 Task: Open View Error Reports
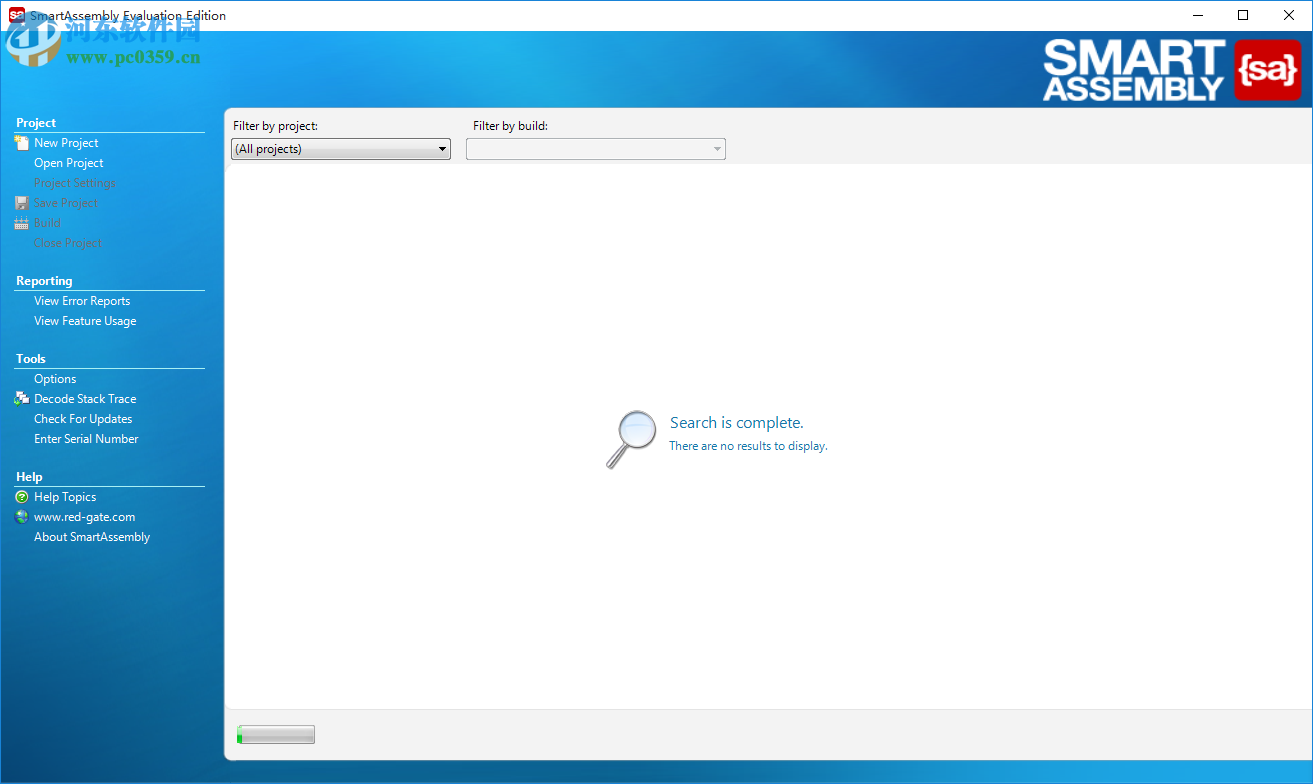82,300
